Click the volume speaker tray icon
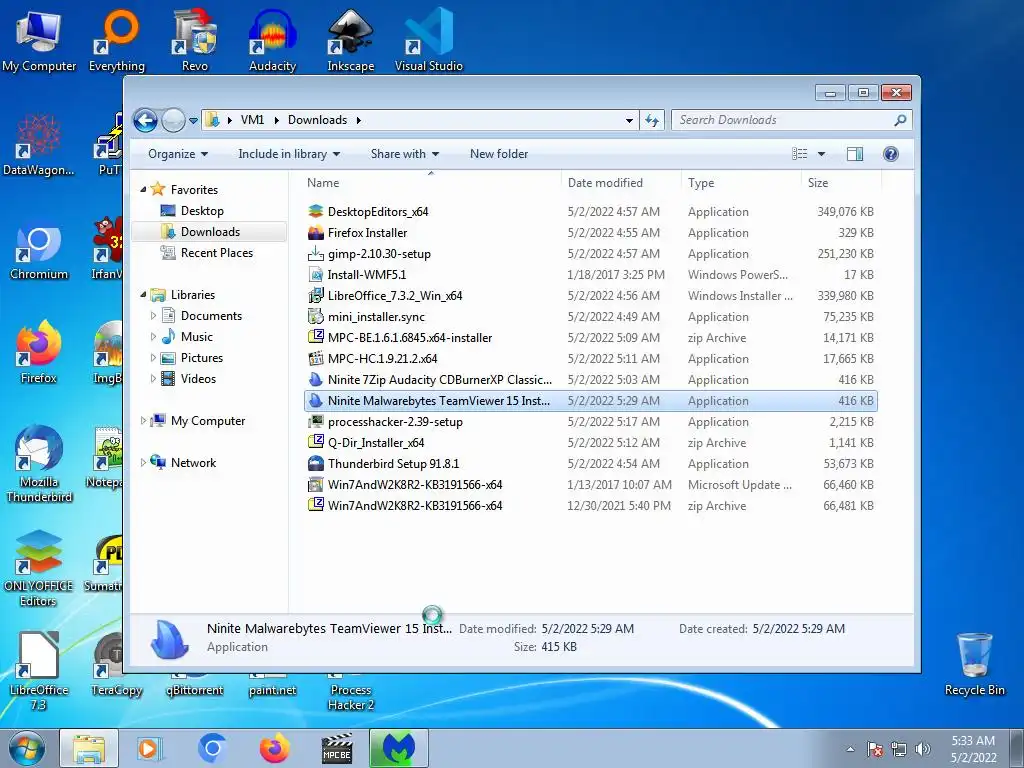Viewport: 1024px width, 768px height. pos(923,749)
